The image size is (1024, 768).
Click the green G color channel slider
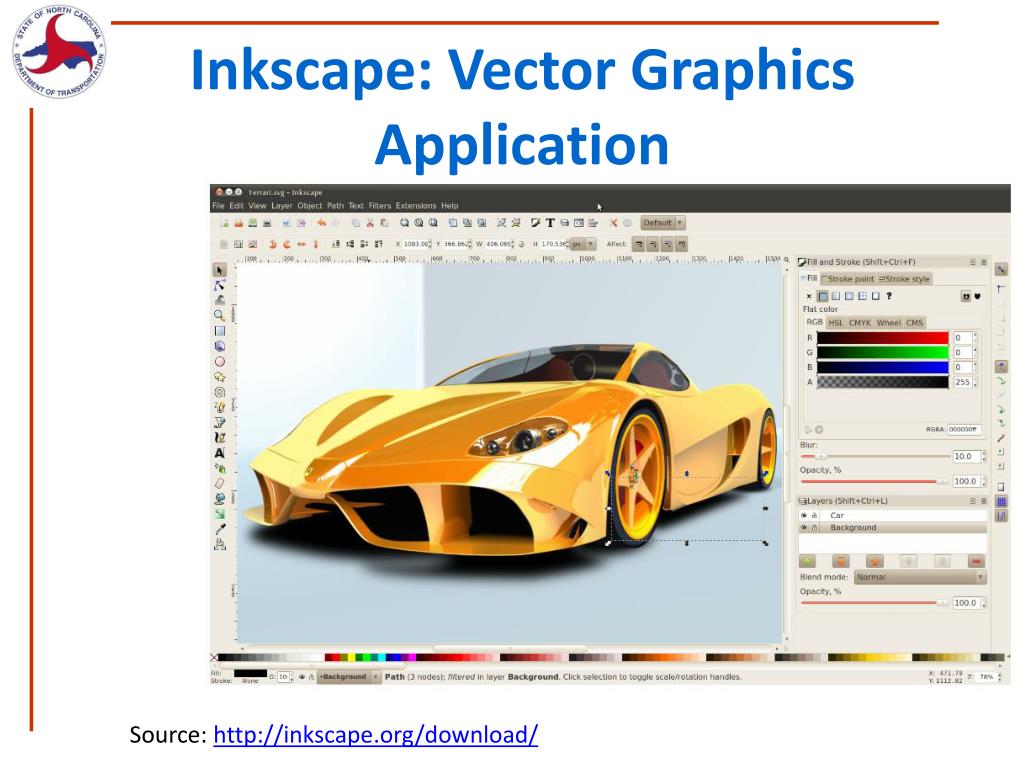click(882, 353)
